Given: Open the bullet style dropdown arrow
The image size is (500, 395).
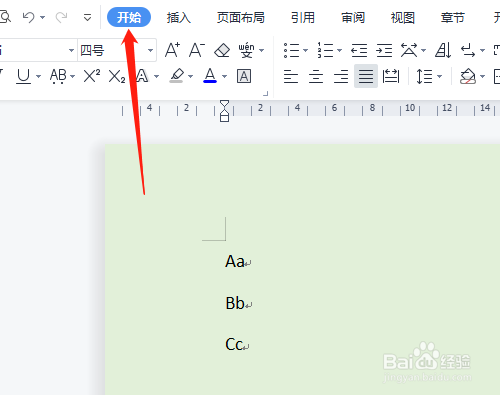Looking at the screenshot, I should [x=305, y=51].
